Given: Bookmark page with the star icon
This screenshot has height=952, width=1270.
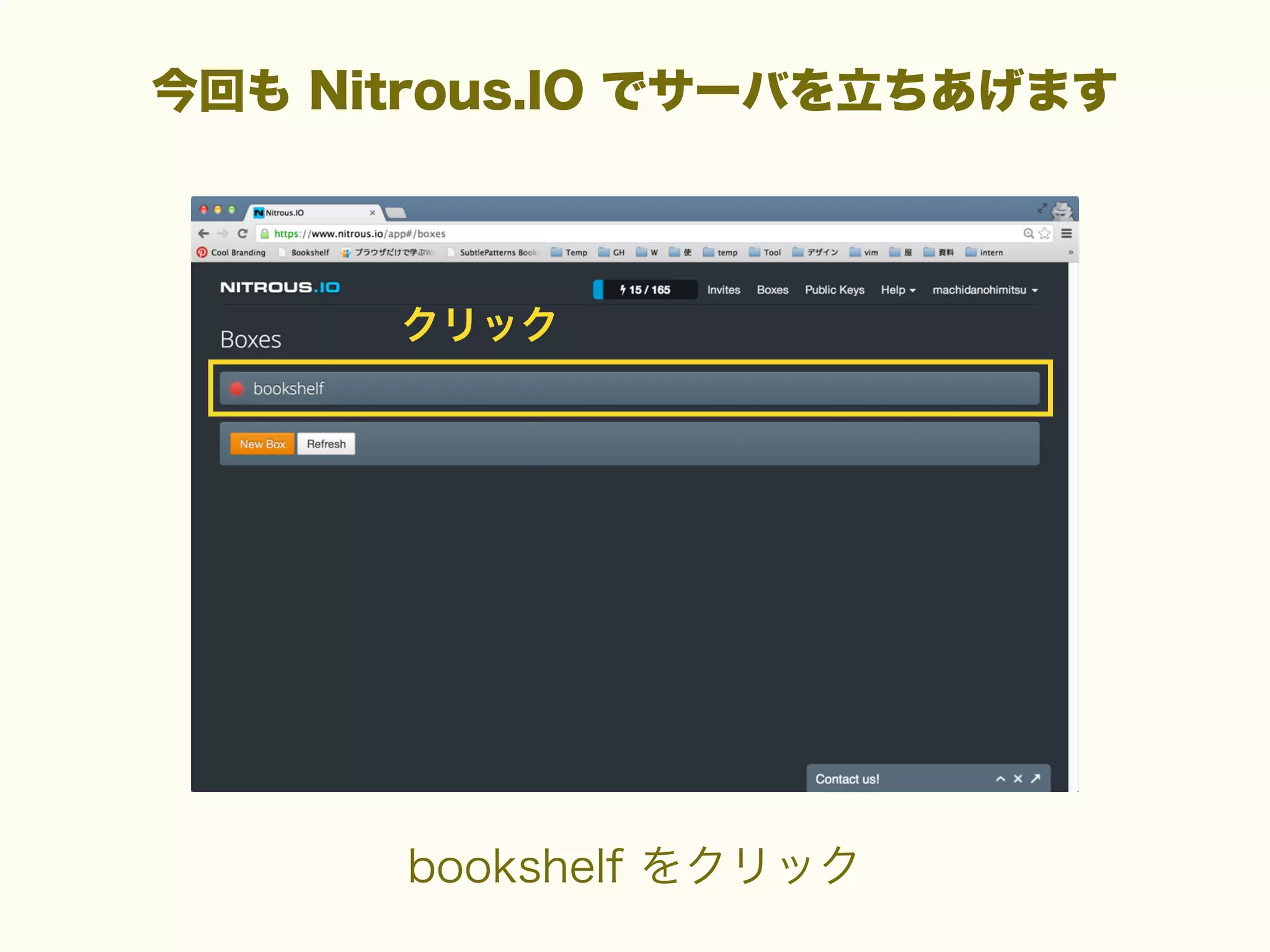Looking at the screenshot, I should coord(1045,234).
